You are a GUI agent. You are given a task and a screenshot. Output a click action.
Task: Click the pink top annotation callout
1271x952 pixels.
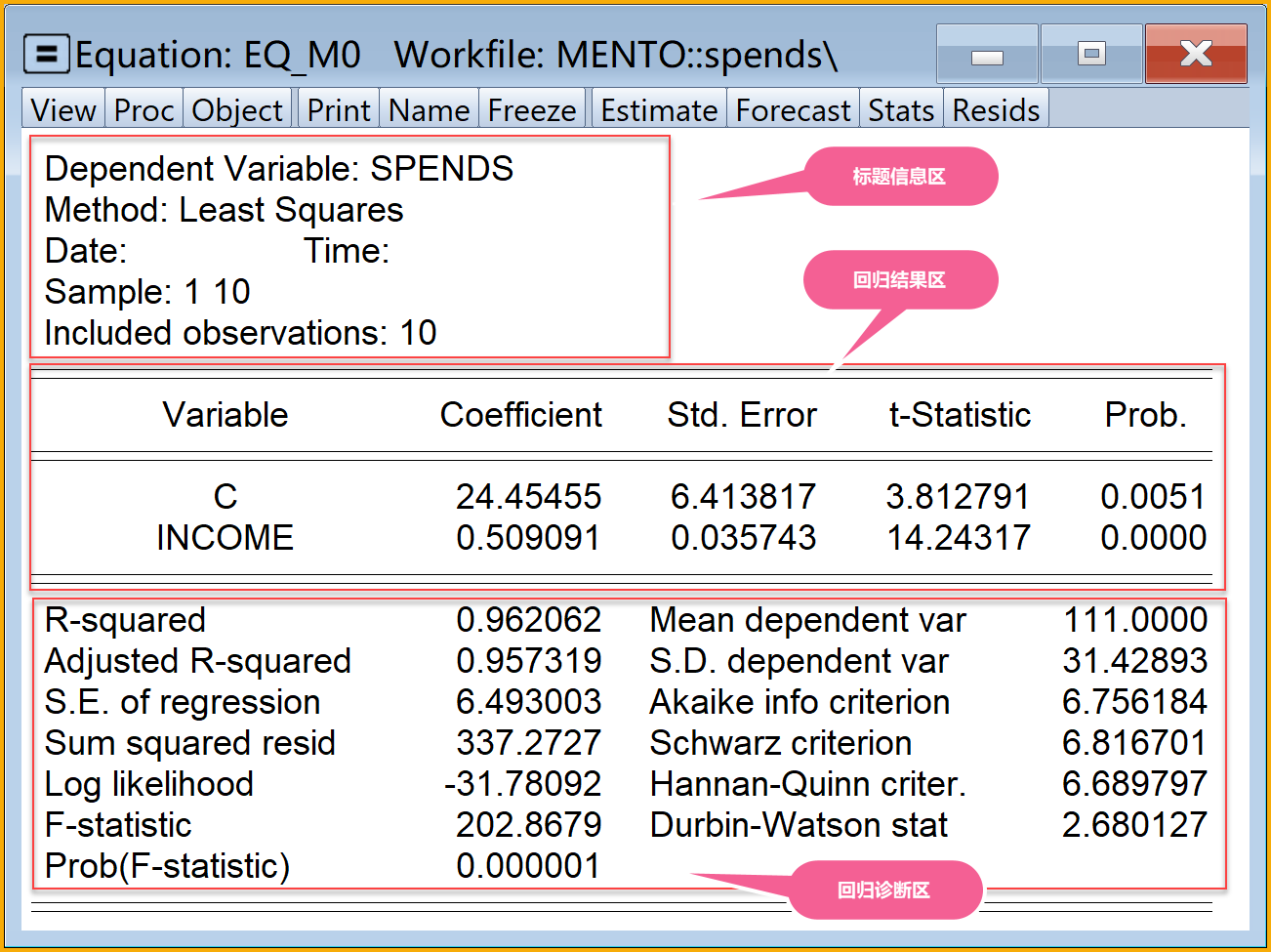coord(899,177)
